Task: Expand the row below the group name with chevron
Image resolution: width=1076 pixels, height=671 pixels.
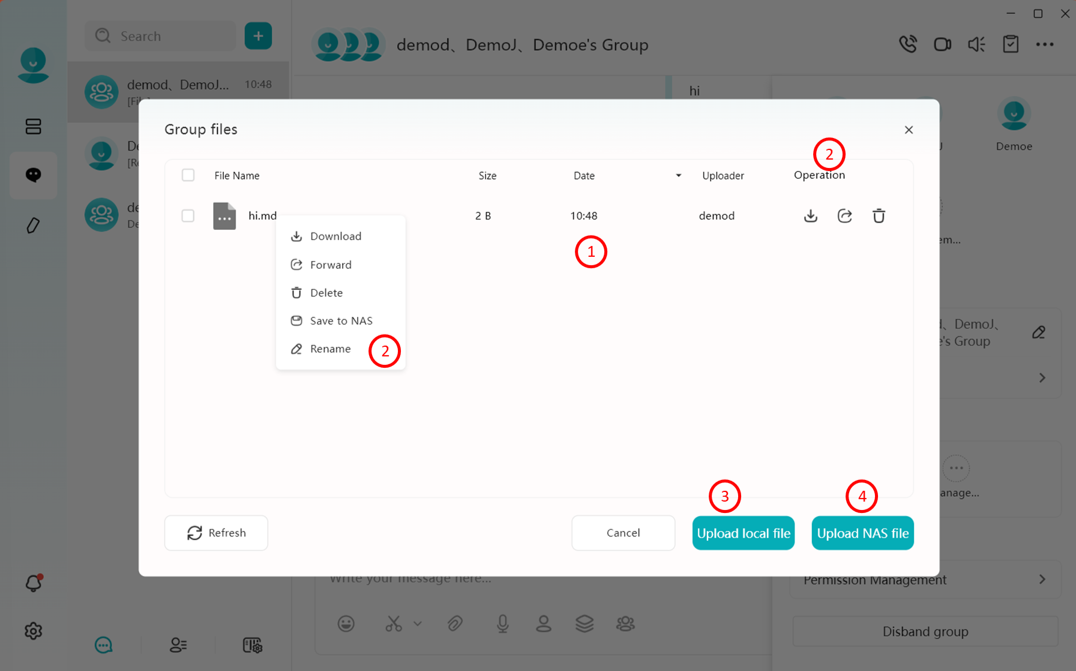Action: click(1042, 377)
